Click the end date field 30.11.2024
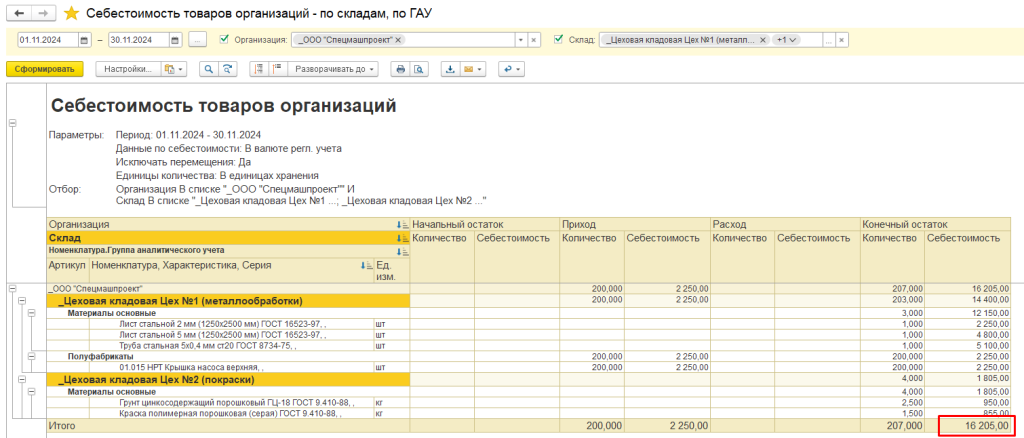The height and width of the screenshot is (438, 1024). [x=138, y=40]
